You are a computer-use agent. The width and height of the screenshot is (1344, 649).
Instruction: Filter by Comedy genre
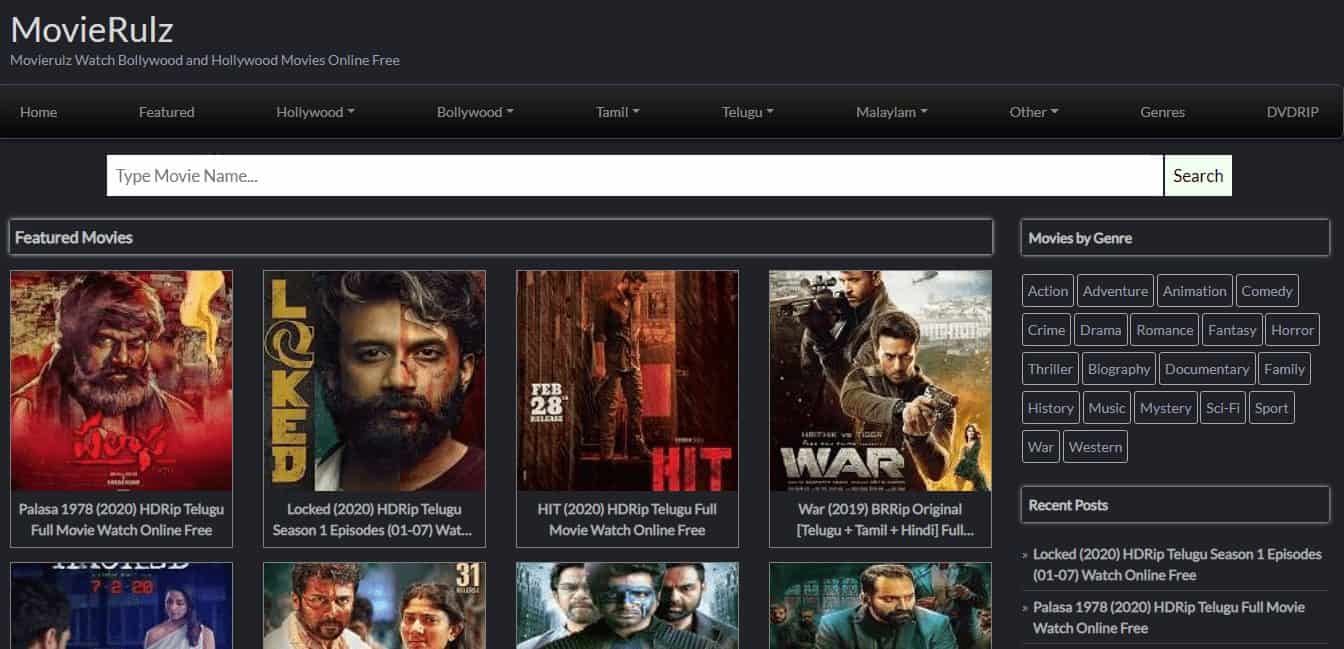(1267, 291)
